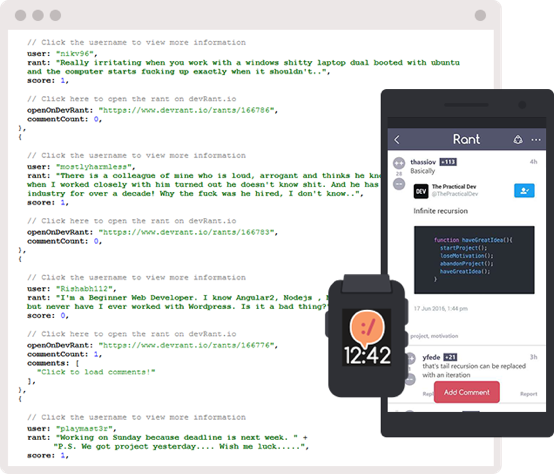Downvote thassiov's rant with minus button
Viewport: 554px width, 474px height.
[x=399, y=184]
